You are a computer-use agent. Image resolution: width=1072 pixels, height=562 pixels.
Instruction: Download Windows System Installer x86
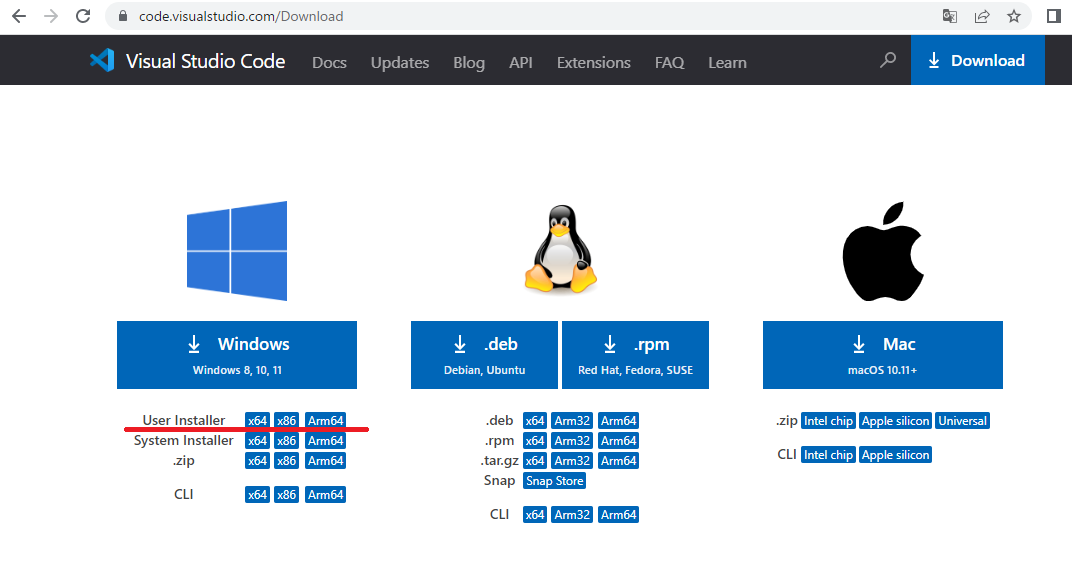[286, 440]
